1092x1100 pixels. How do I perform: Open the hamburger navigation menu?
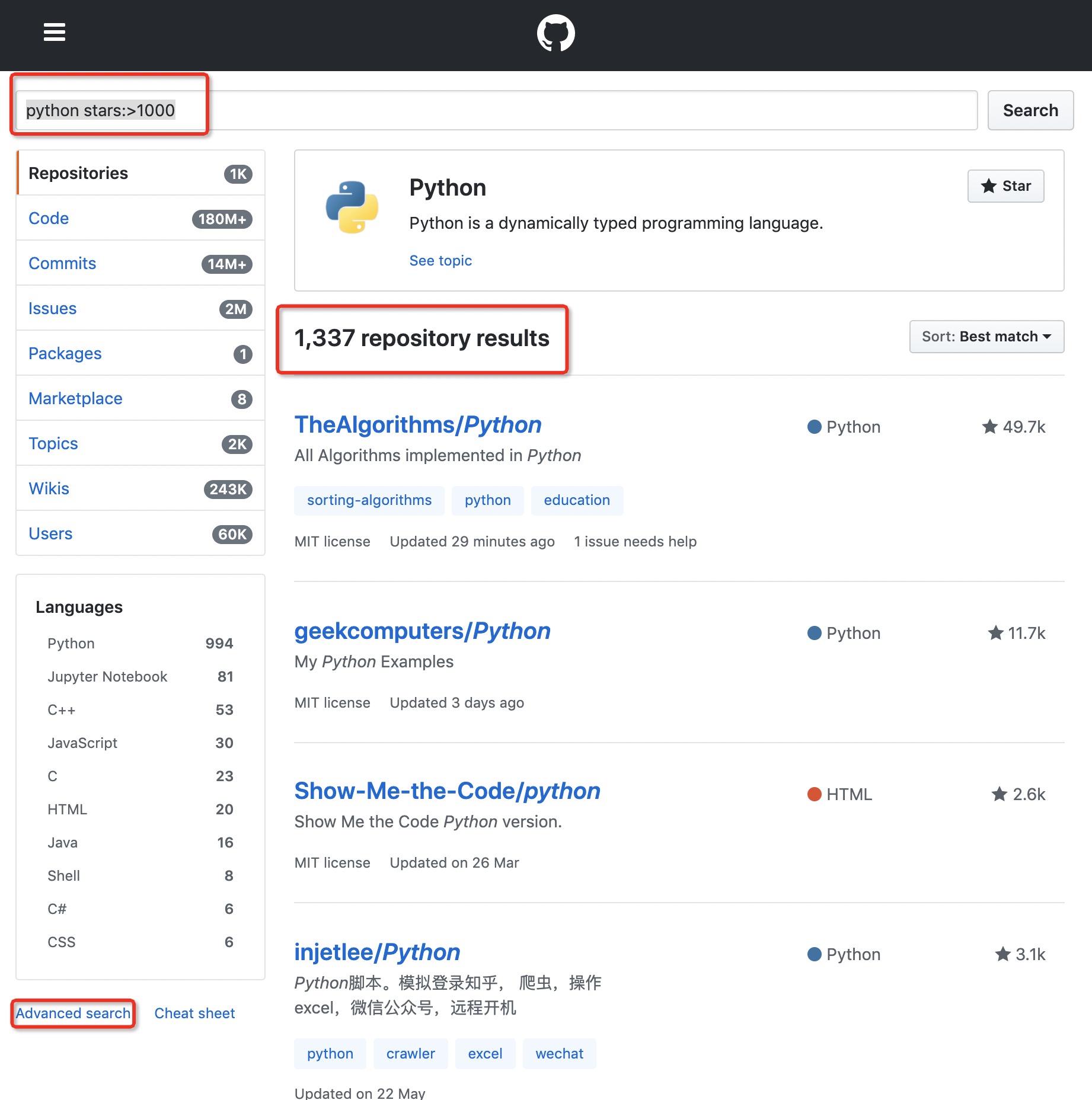pos(55,32)
